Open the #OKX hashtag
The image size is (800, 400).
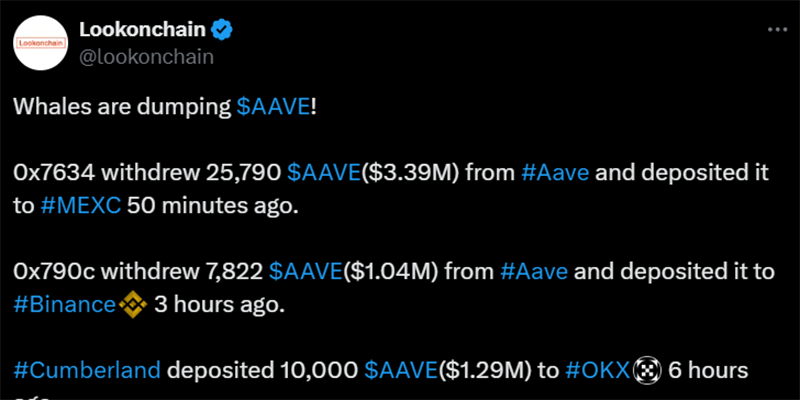(598, 371)
